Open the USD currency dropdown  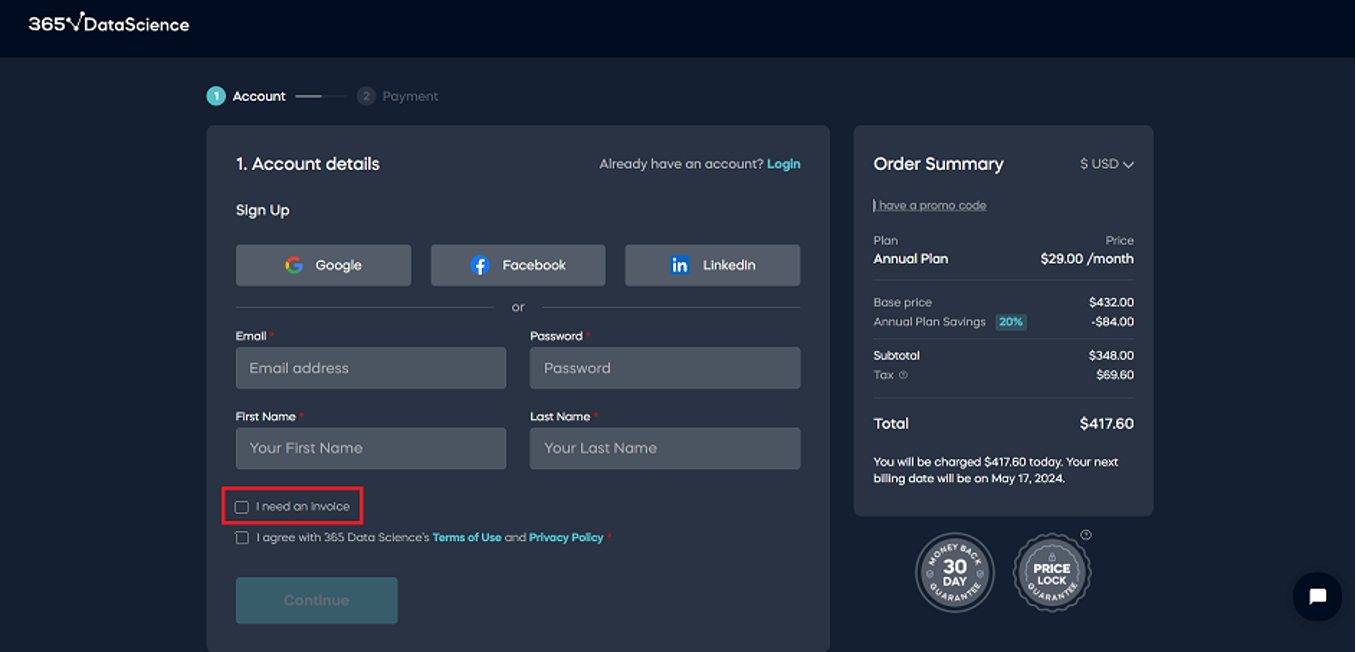click(1106, 164)
